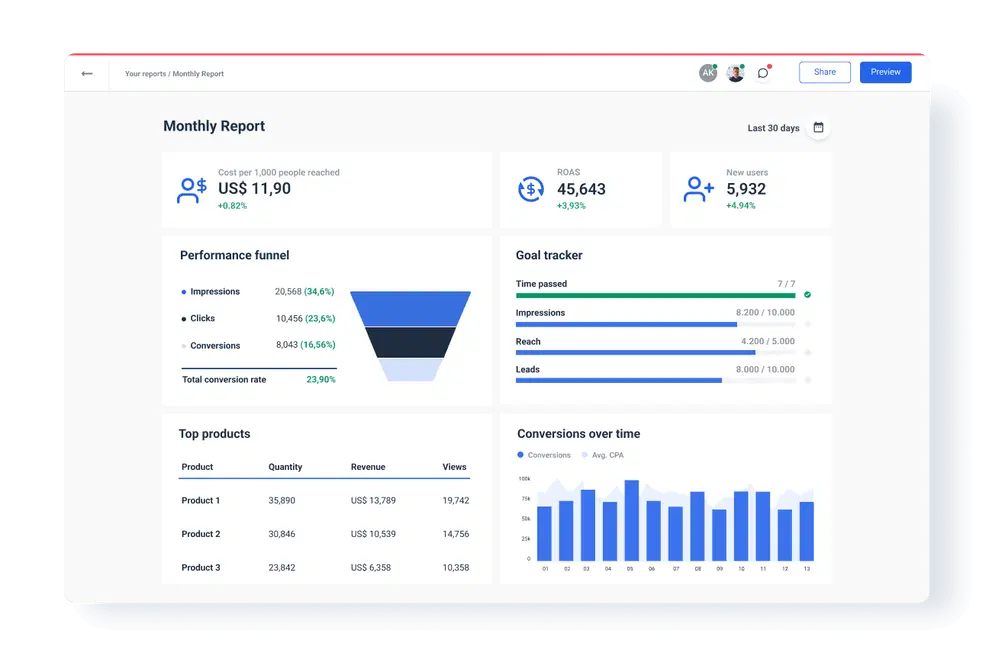Image resolution: width=992 pixels, height=656 pixels.
Task: Click the Conversions funnel legend row
Action: pyautogui.click(x=258, y=345)
